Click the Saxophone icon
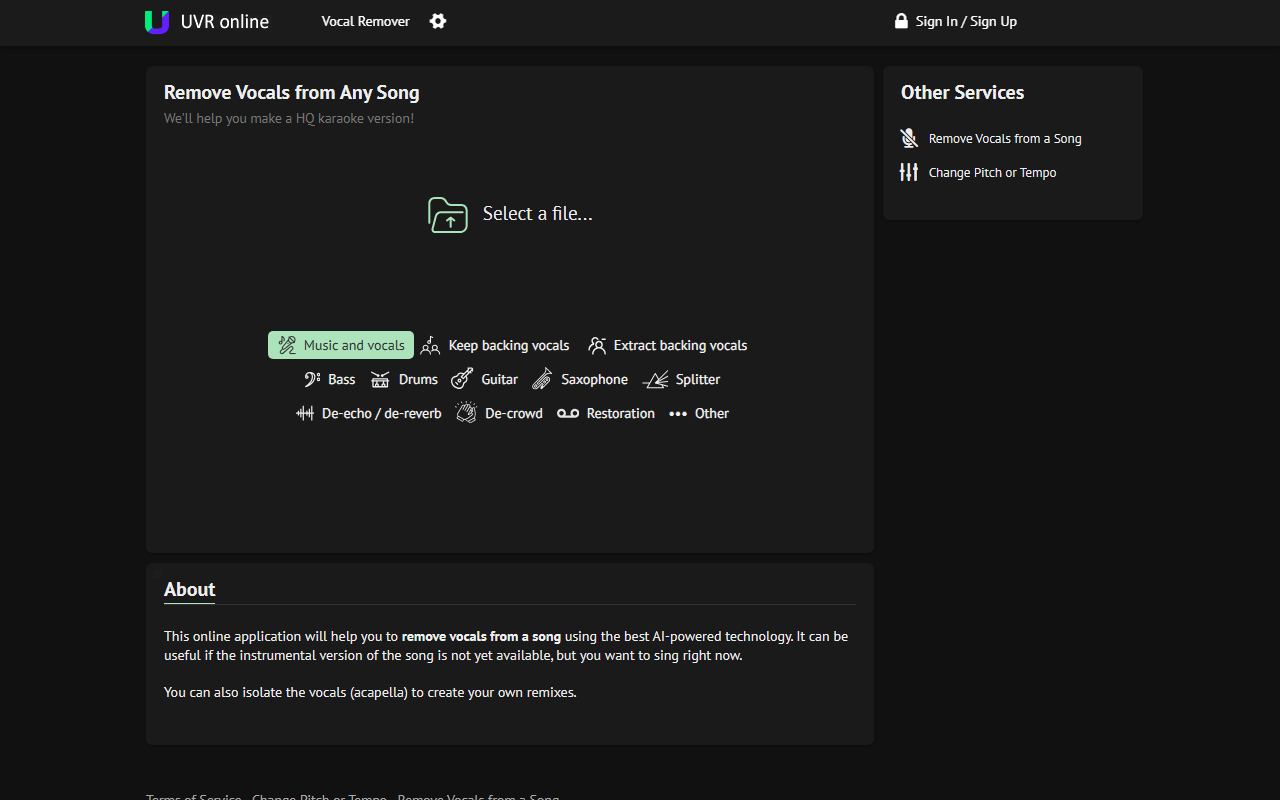Screen dimensions: 1280x800 coord(542,379)
